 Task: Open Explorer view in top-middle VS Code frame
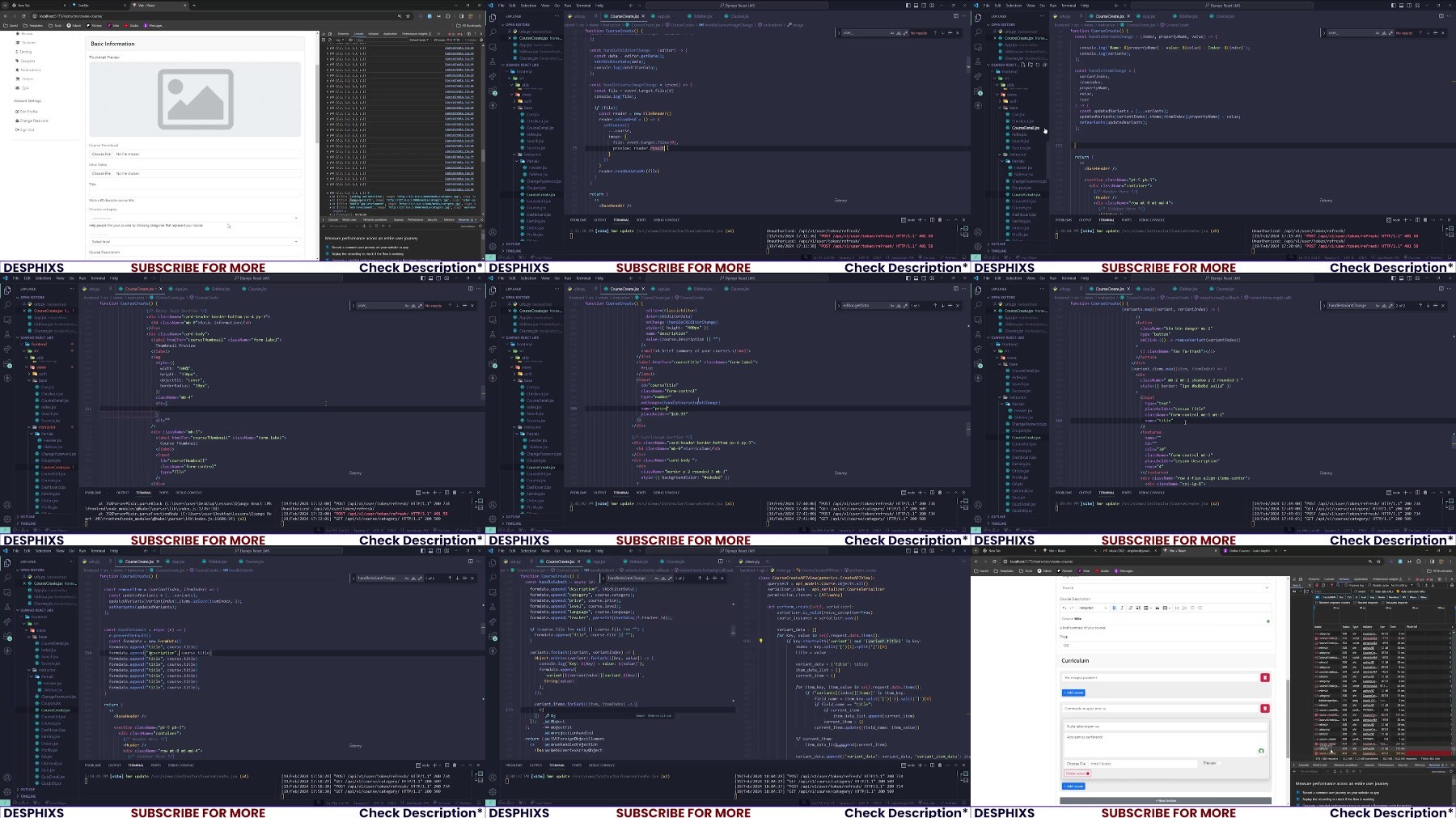pyautogui.click(x=493, y=18)
